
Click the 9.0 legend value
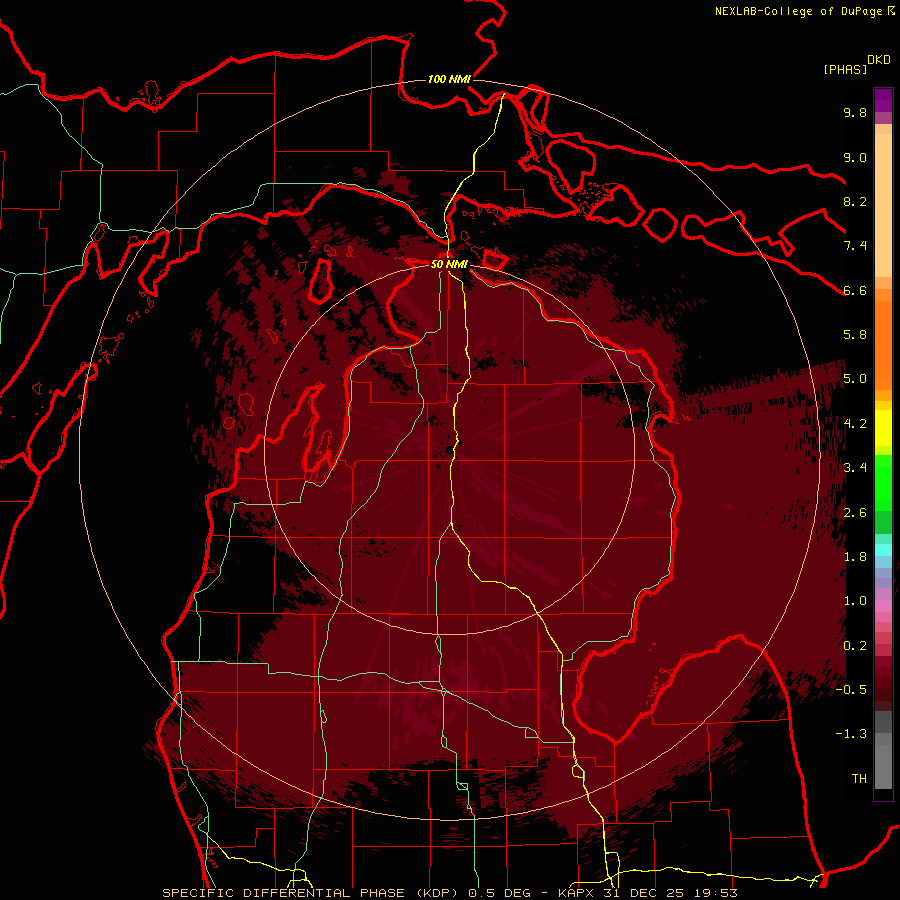[x=855, y=157]
